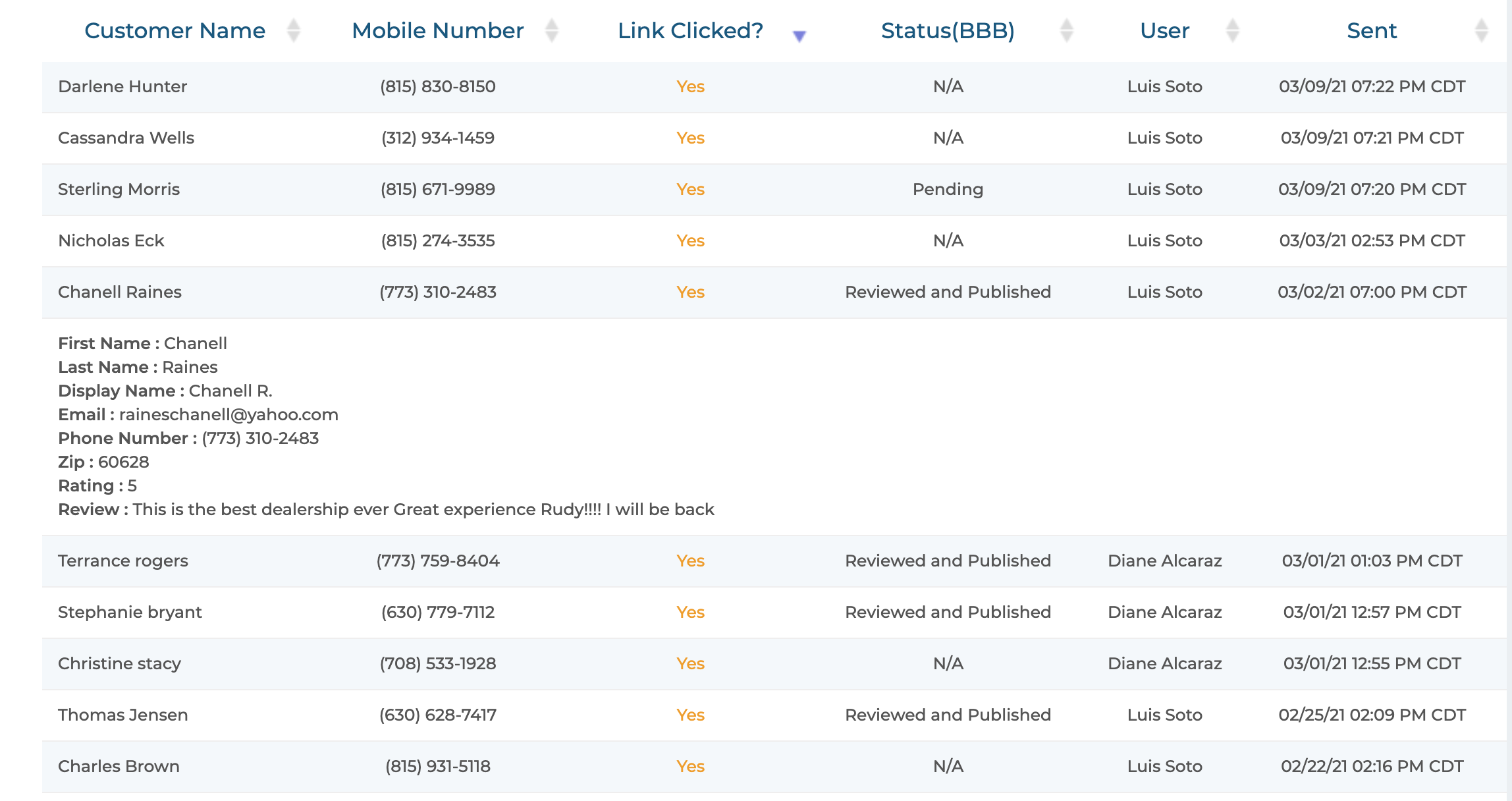
Task: Sort table by Sent header text
Action: (x=1371, y=30)
